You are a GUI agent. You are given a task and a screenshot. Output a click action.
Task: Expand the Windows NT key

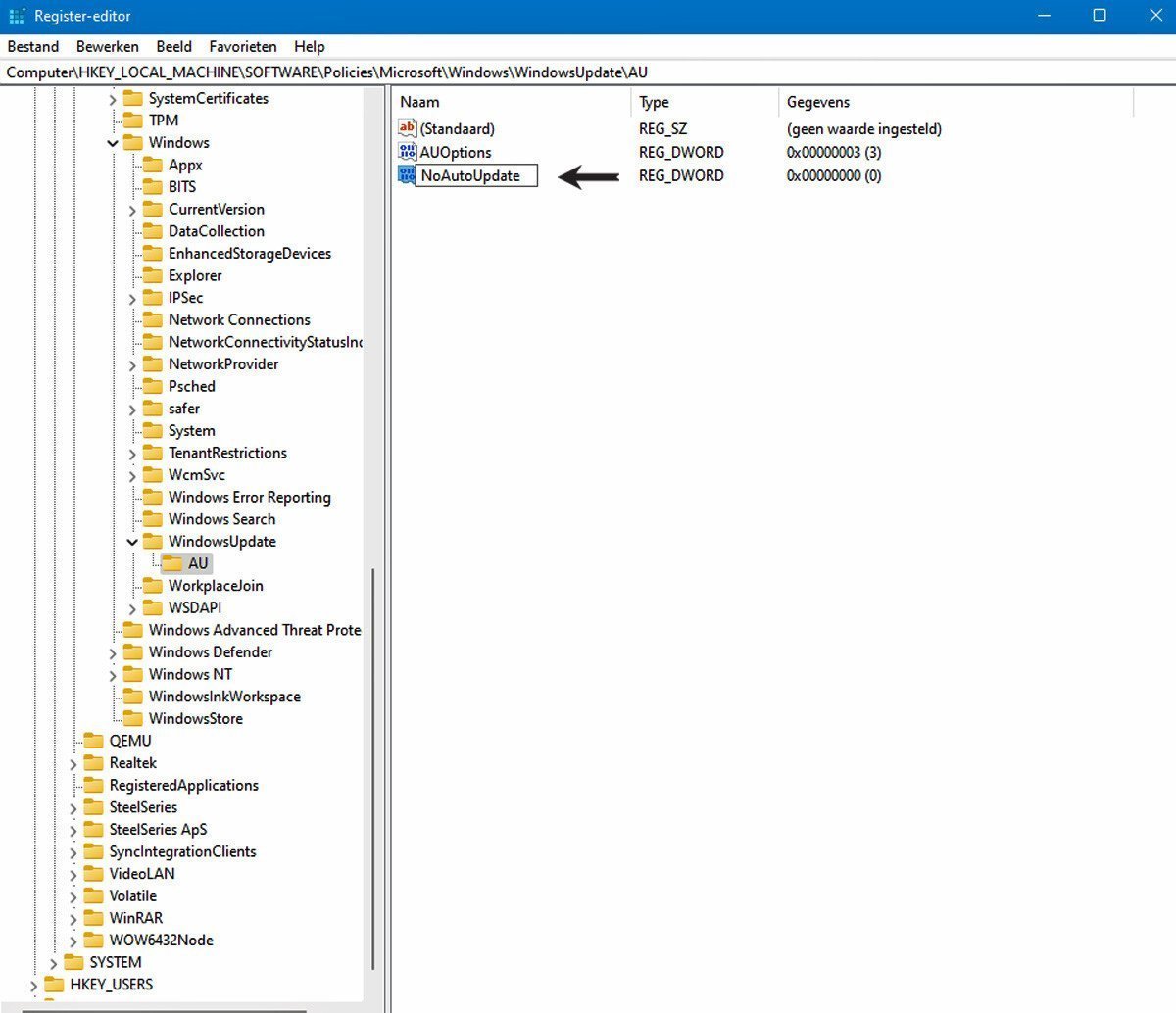pyautogui.click(x=113, y=675)
